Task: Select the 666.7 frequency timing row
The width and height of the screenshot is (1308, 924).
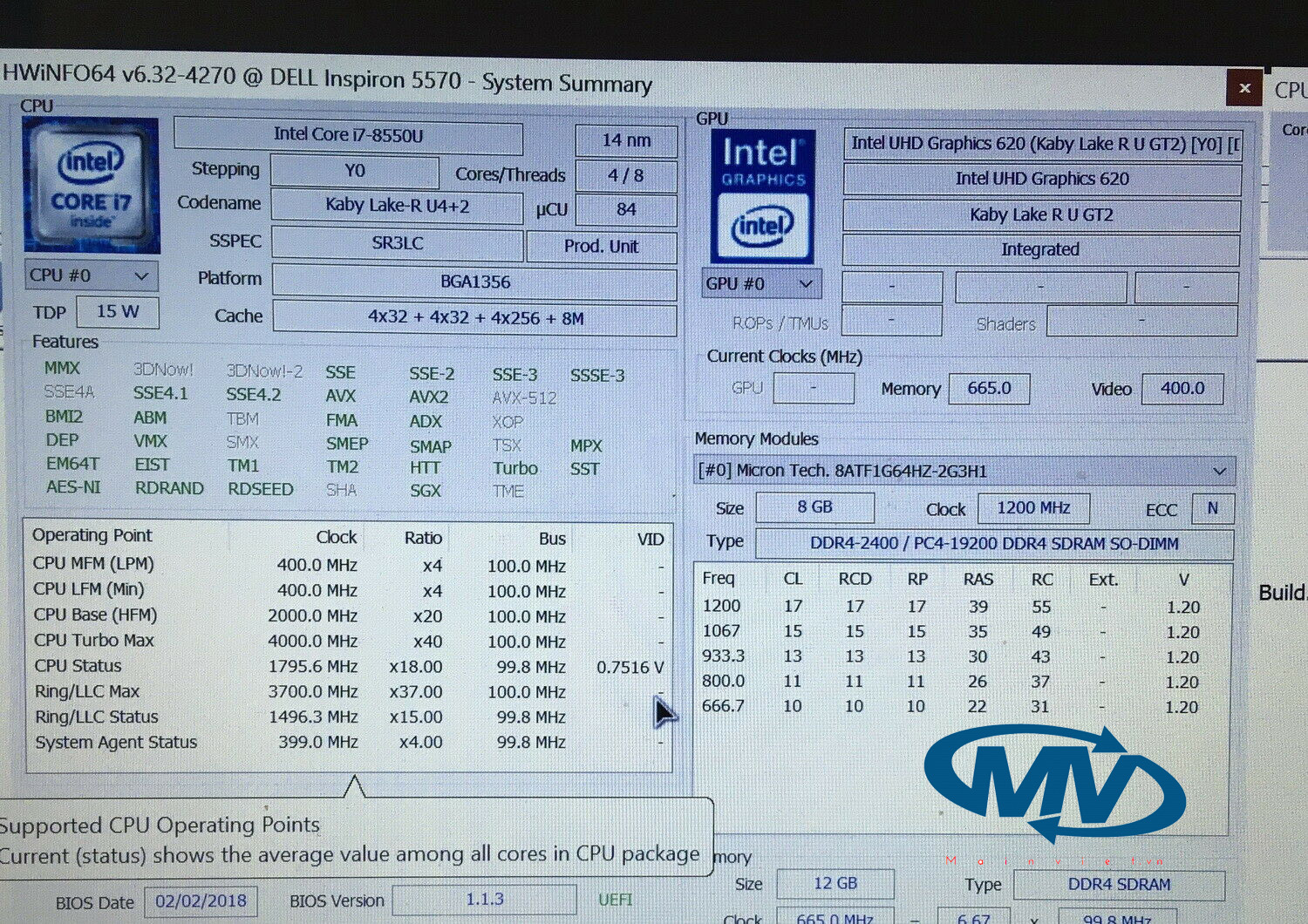Action: click(x=952, y=707)
